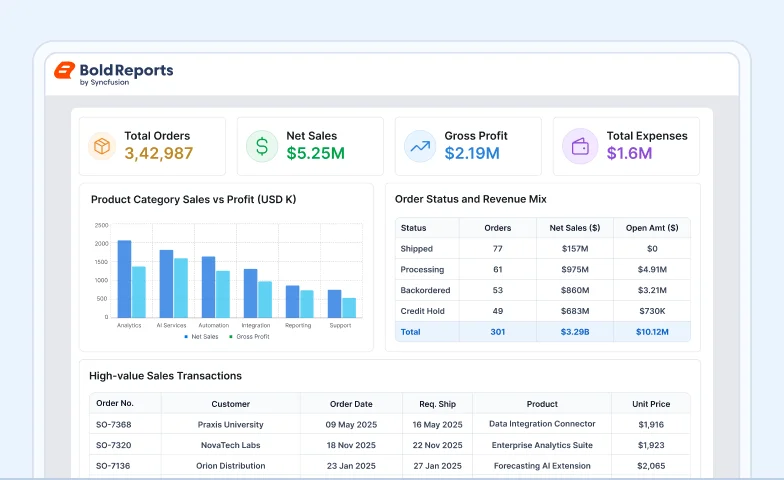Click the Integration category axis label
Screen dimensions: 784x480
coord(256,325)
